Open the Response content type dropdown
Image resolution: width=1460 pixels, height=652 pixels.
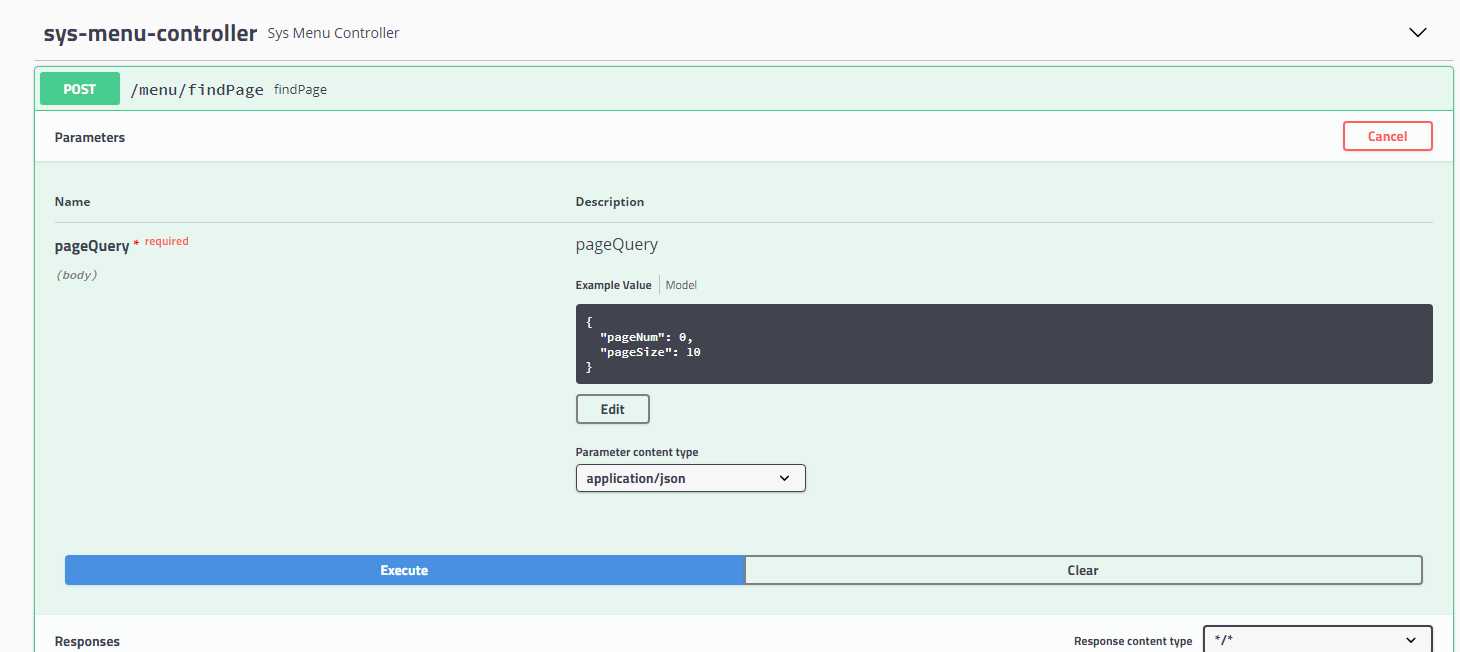(x=1317, y=640)
